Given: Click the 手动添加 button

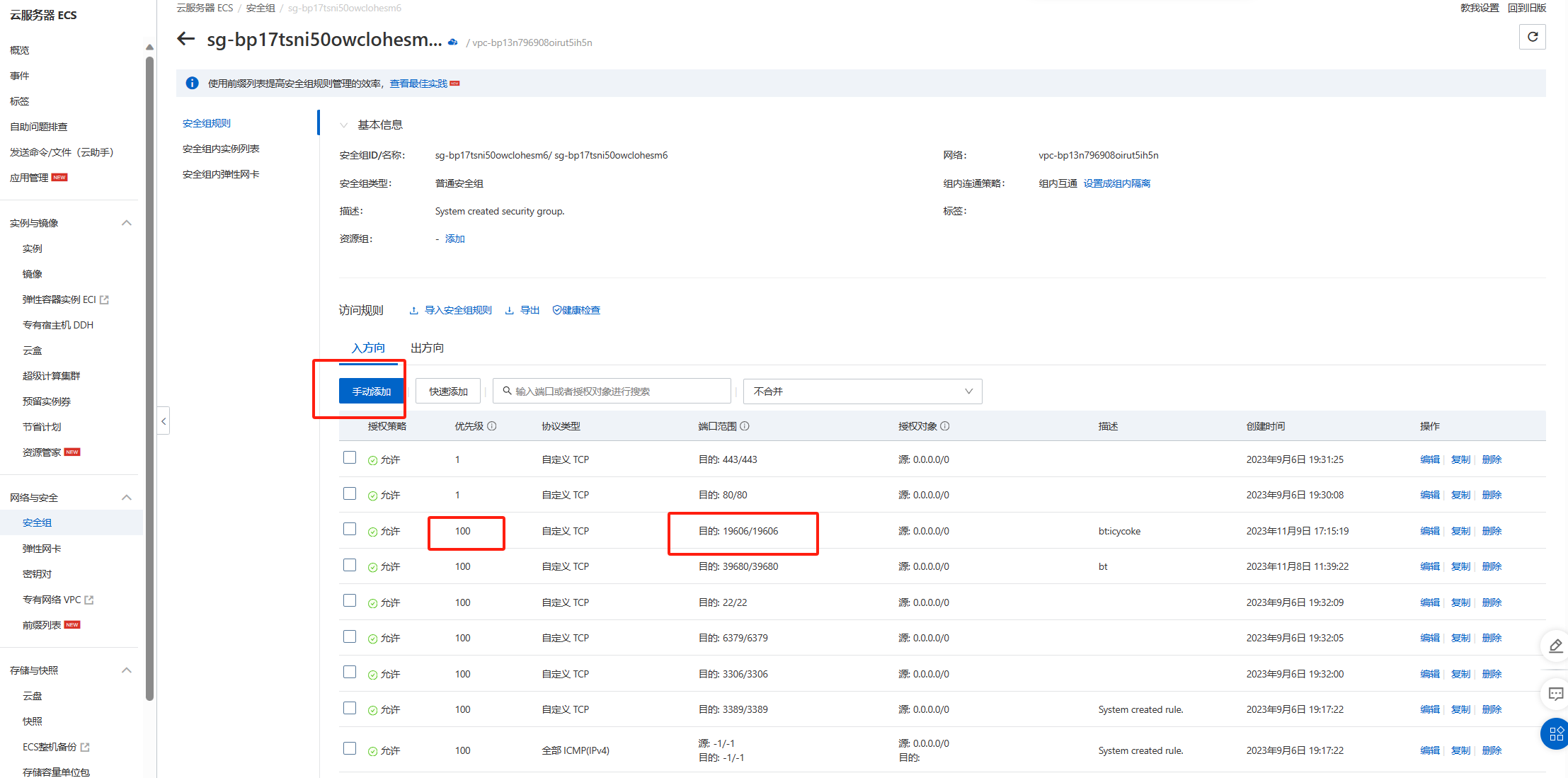Looking at the screenshot, I should (372, 391).
